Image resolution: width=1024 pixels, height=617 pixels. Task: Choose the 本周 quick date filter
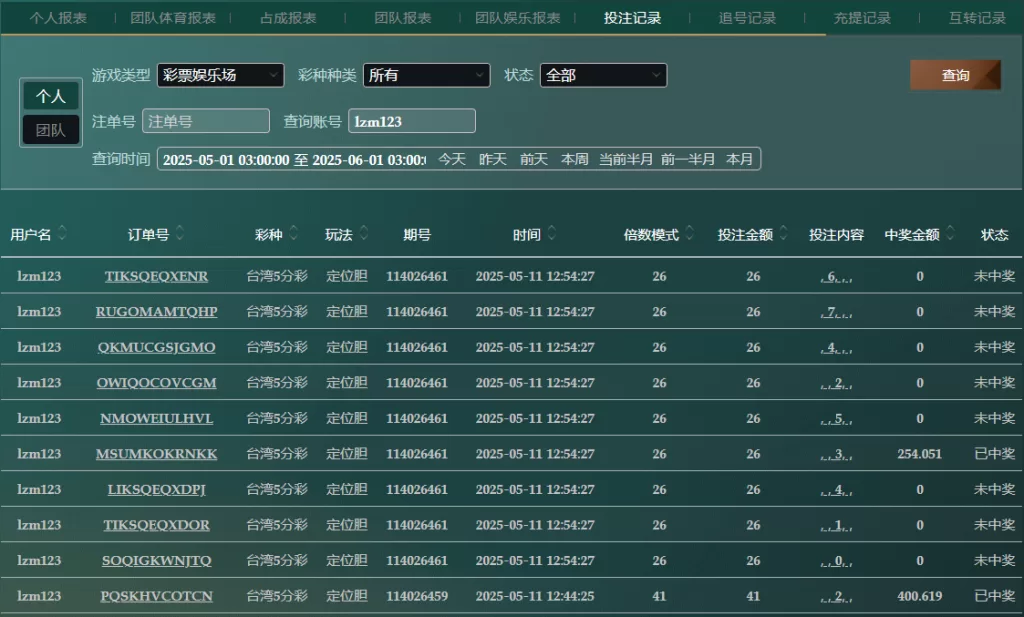pyautogui.click(x=575, y=159)
